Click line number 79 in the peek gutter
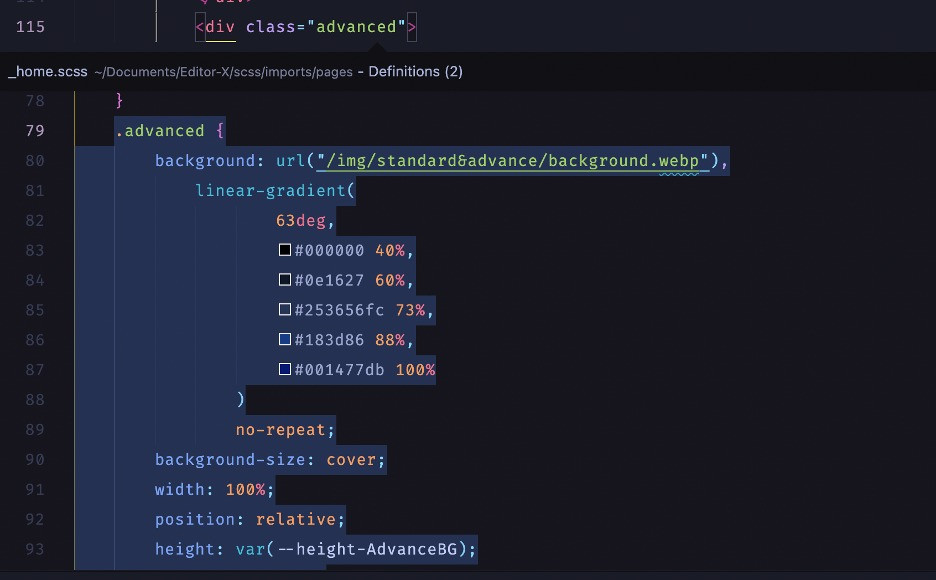 tap(35, 131)
